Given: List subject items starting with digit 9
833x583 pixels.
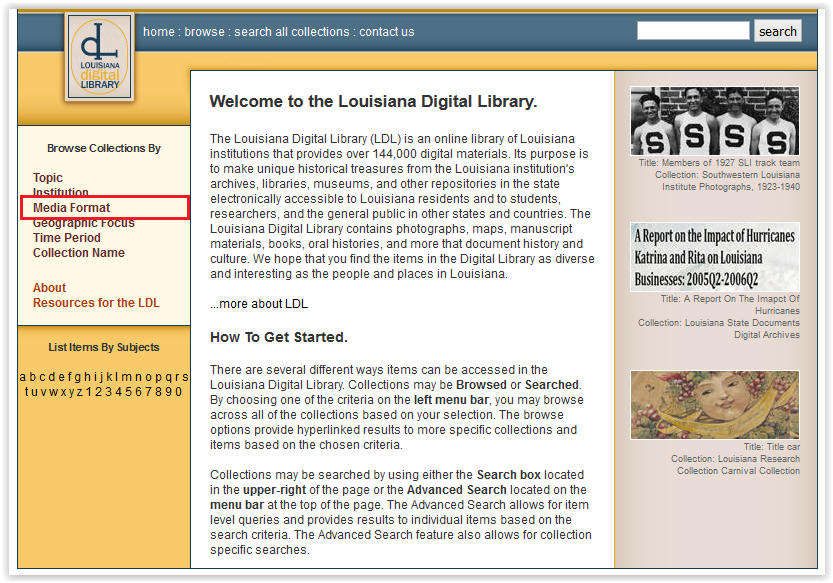Looking at the screenshot, I should (x=169, y=392).
